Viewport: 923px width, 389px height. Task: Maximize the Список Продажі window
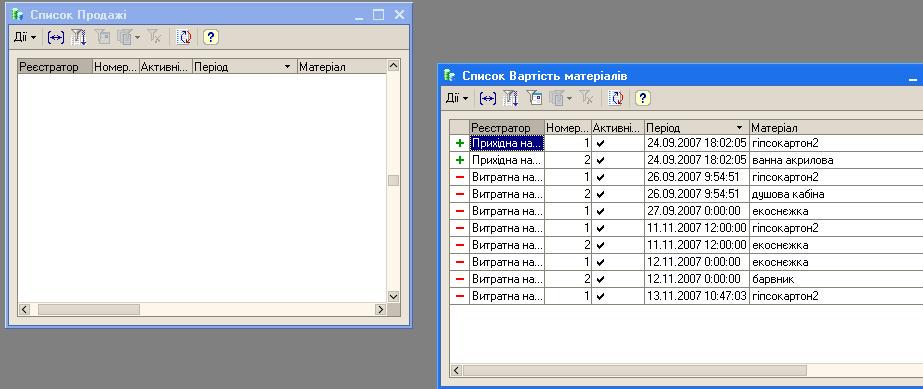[379, 15]
